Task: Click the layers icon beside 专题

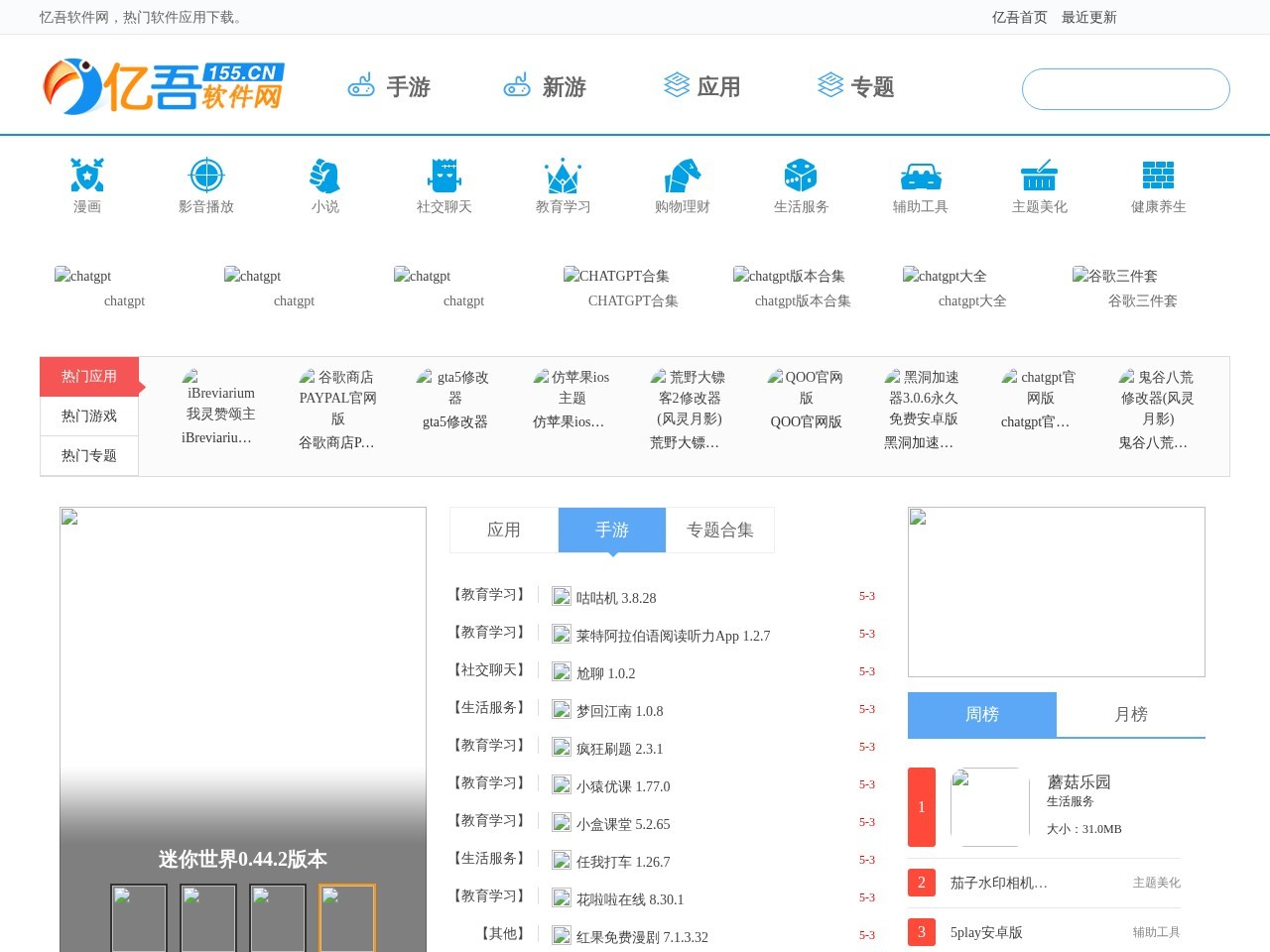Action: tap(830, 85)
